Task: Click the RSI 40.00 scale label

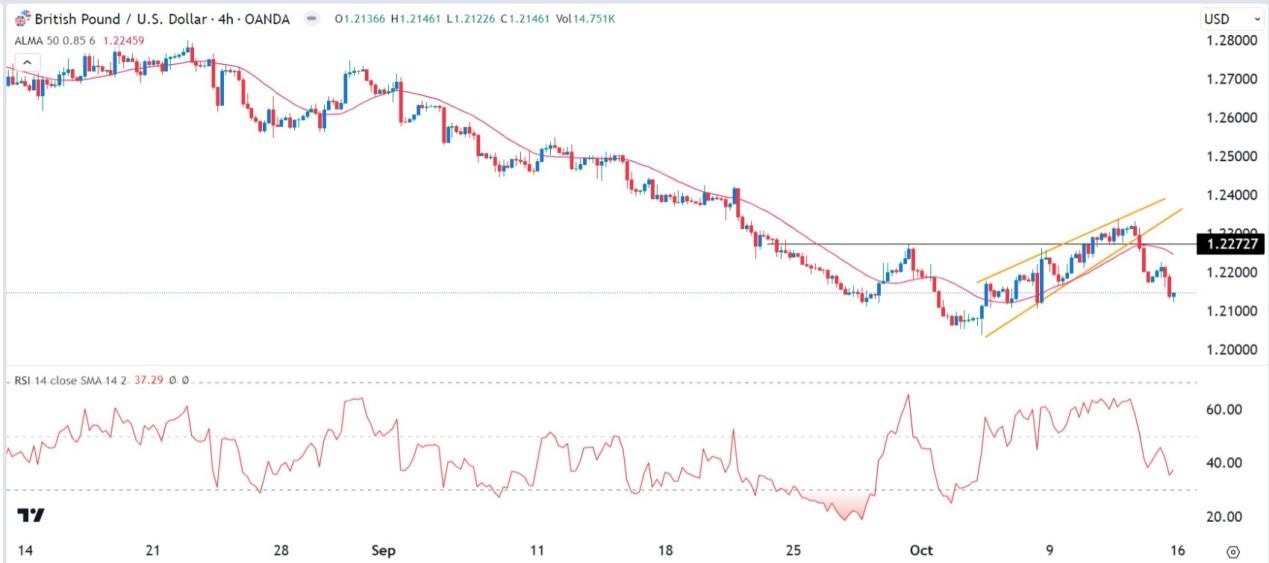Action: coord(1224,463)
